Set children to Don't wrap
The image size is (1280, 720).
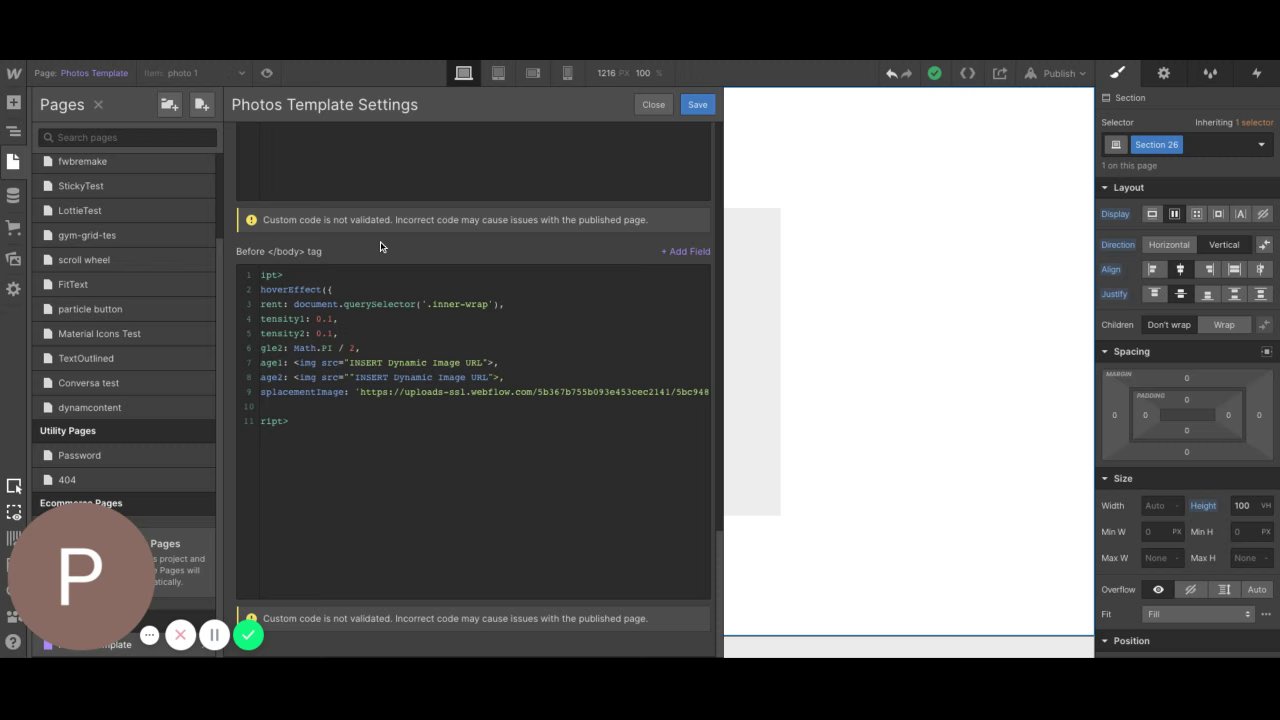click(1169, 325)
